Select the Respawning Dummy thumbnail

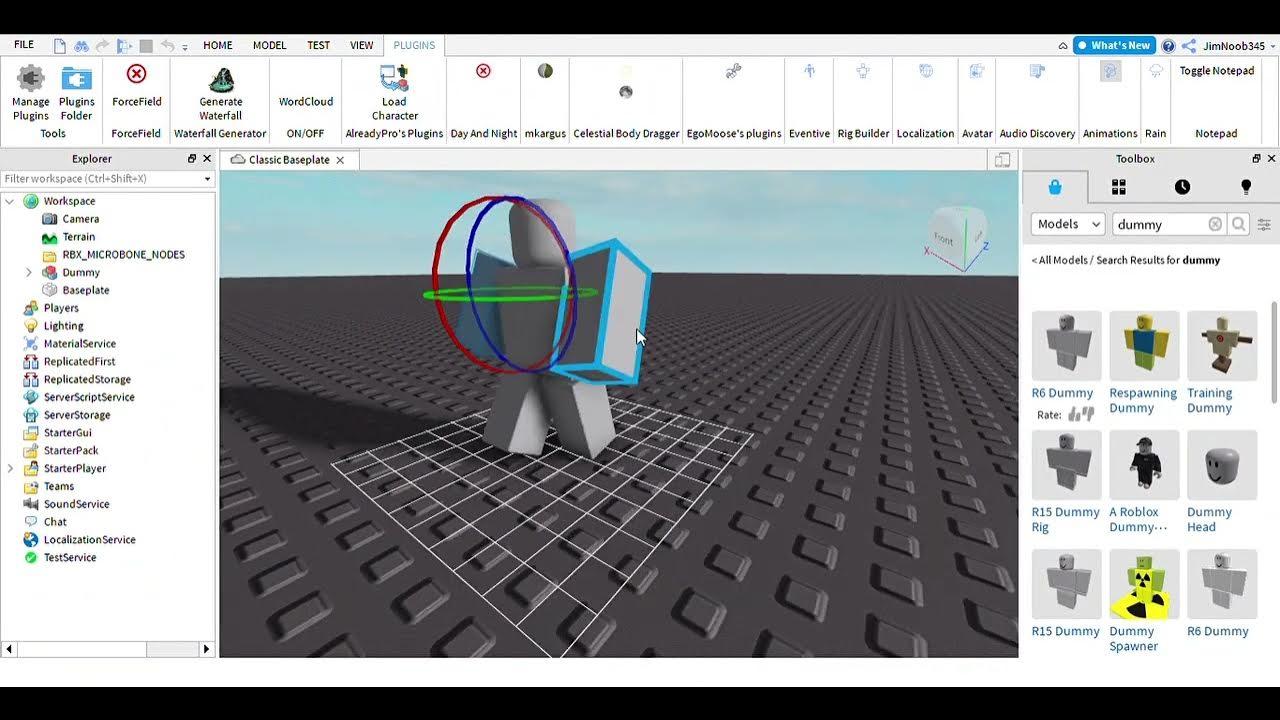coord(1144,345)
